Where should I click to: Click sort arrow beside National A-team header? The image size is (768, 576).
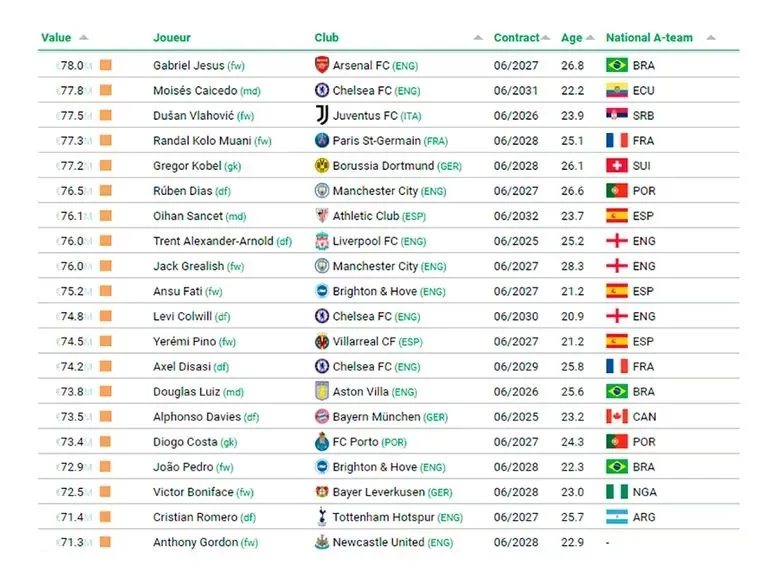pyautogui.click(x=710, y=39)
